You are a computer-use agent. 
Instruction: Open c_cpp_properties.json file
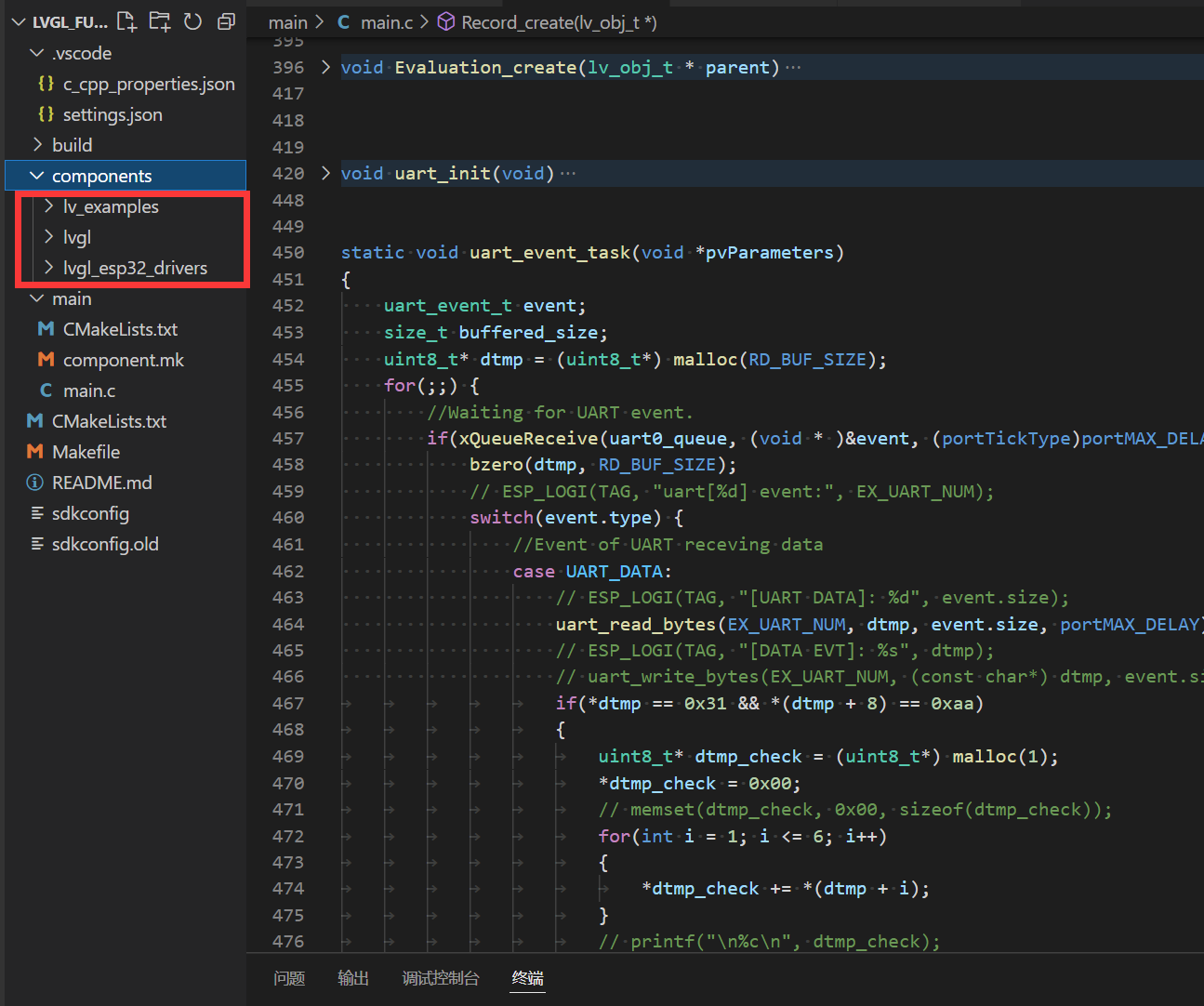pos(148,84)
